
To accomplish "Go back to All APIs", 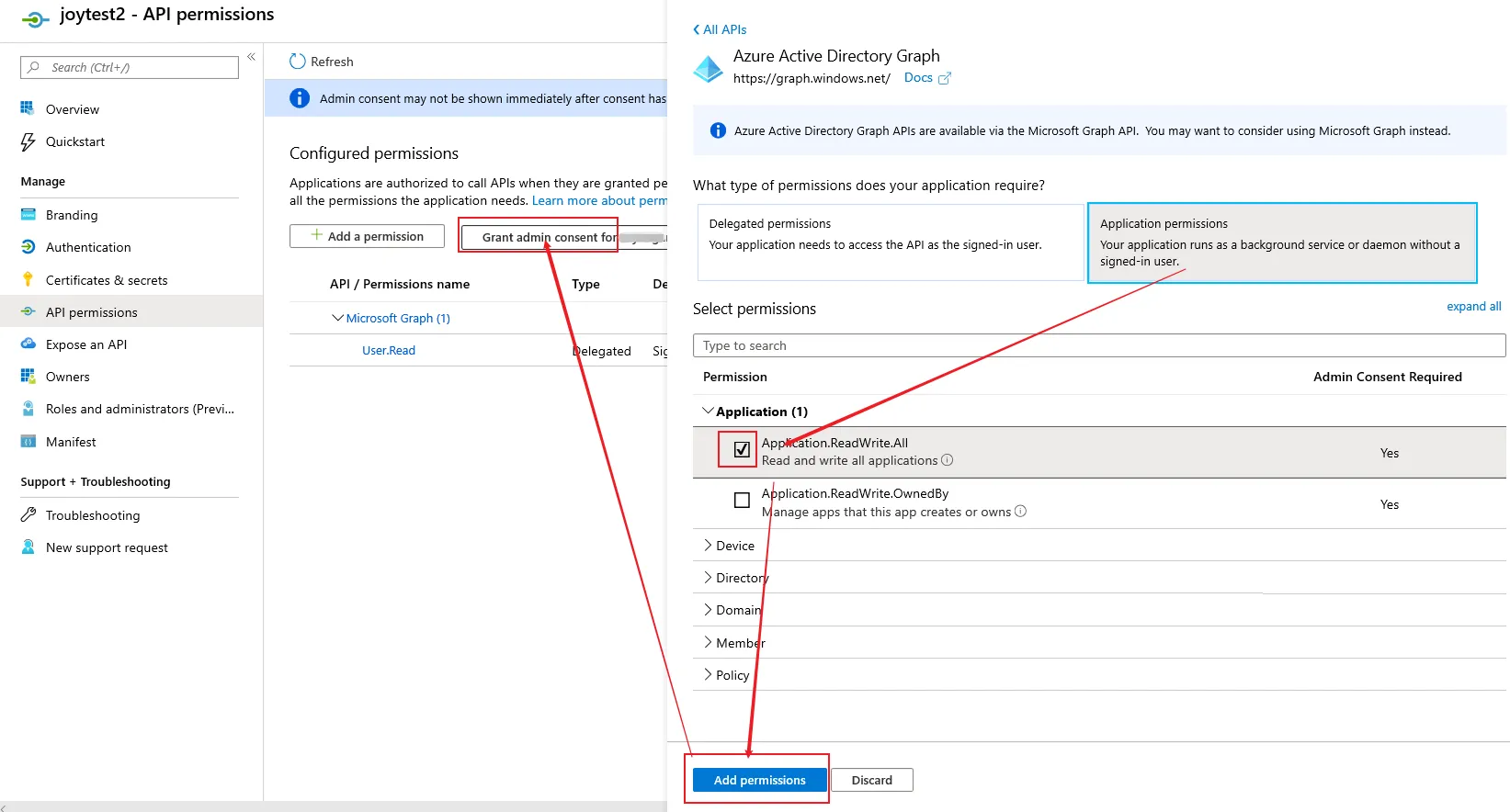I will point(725,29).
